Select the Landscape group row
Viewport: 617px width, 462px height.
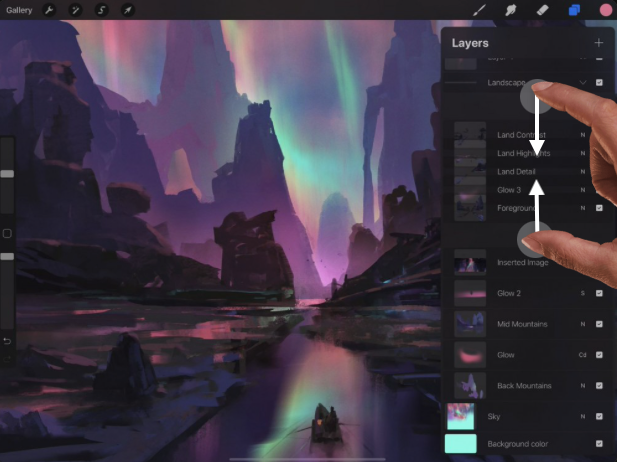[x=527, y=82]
